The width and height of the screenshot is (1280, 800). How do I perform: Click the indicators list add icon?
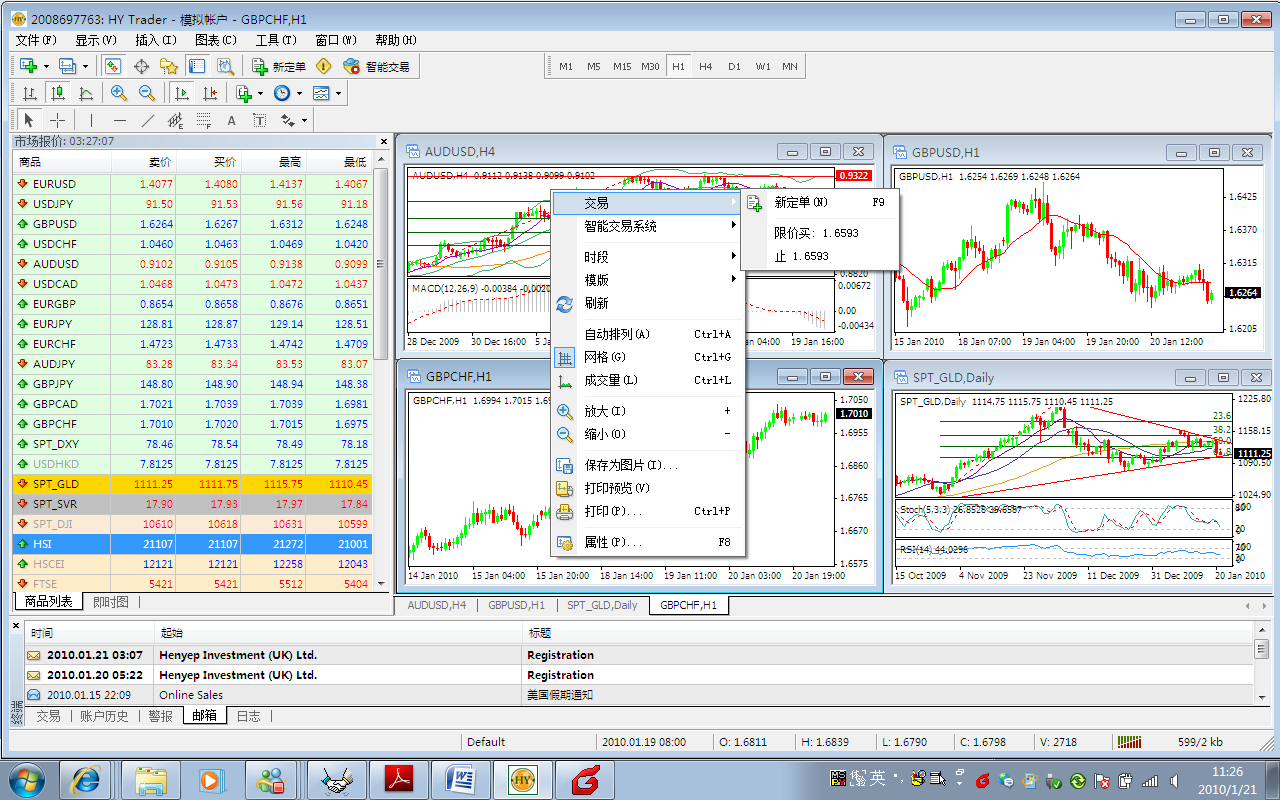[x=244, y=93]
